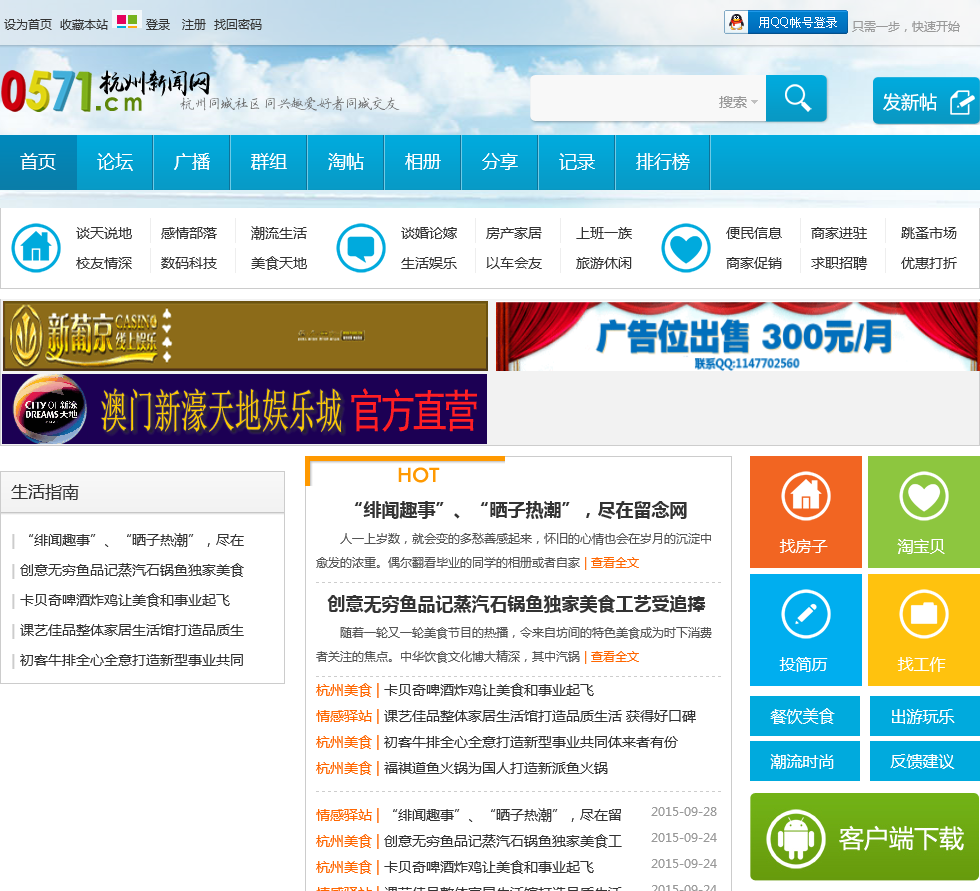
Task: Open the 潮流生活 forum link
Action: click(279, 233)
